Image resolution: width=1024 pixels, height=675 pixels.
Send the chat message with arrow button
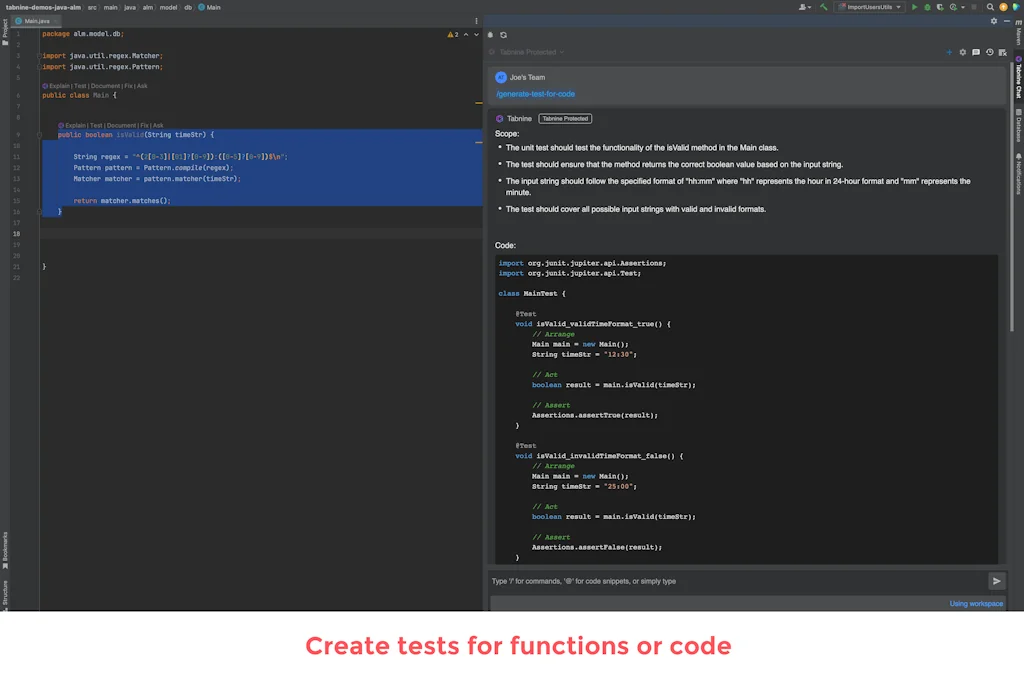pyautogui.click(x=996, y=581)
